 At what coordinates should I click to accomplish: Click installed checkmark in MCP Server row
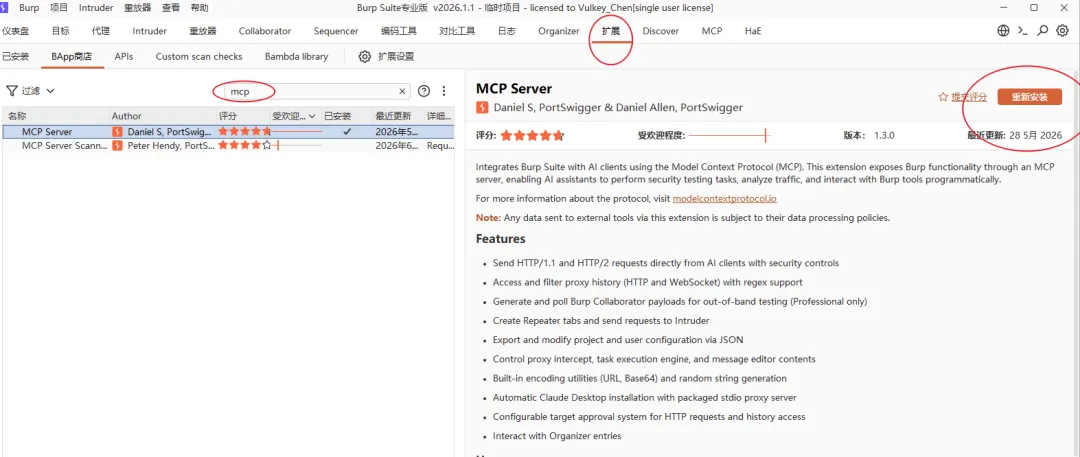(347, 131)
